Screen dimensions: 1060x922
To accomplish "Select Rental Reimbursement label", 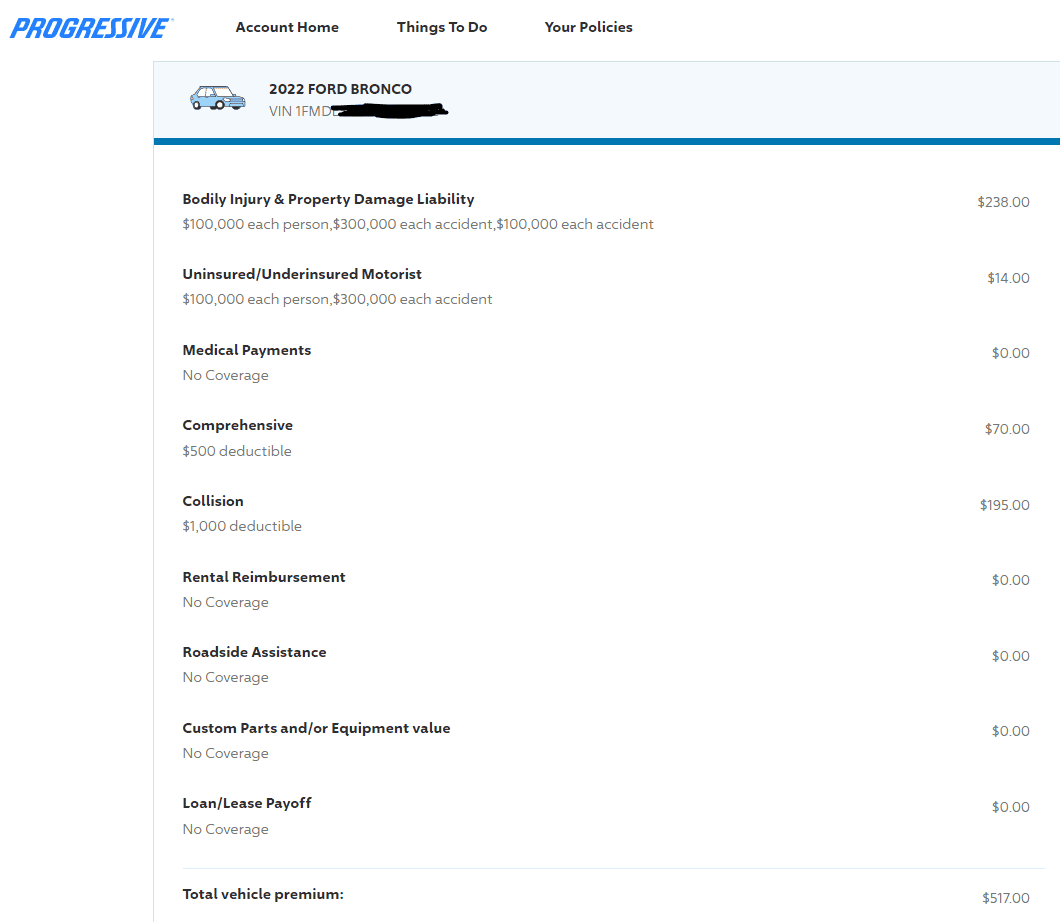I will pyautogui.click(x=264, y=577).
